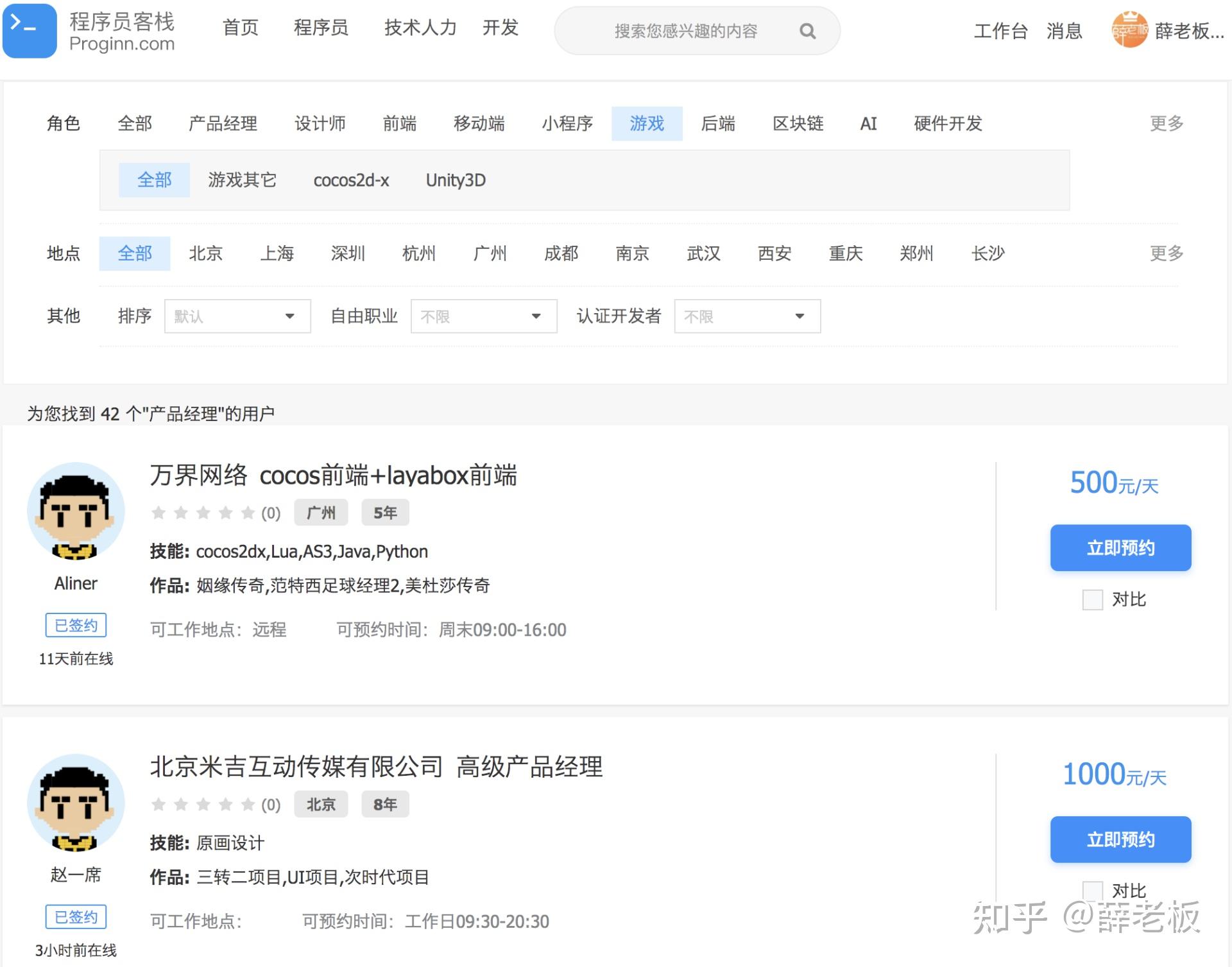Open the 消息 messages link
The image size is (1232, 967).
point(1065,30)
